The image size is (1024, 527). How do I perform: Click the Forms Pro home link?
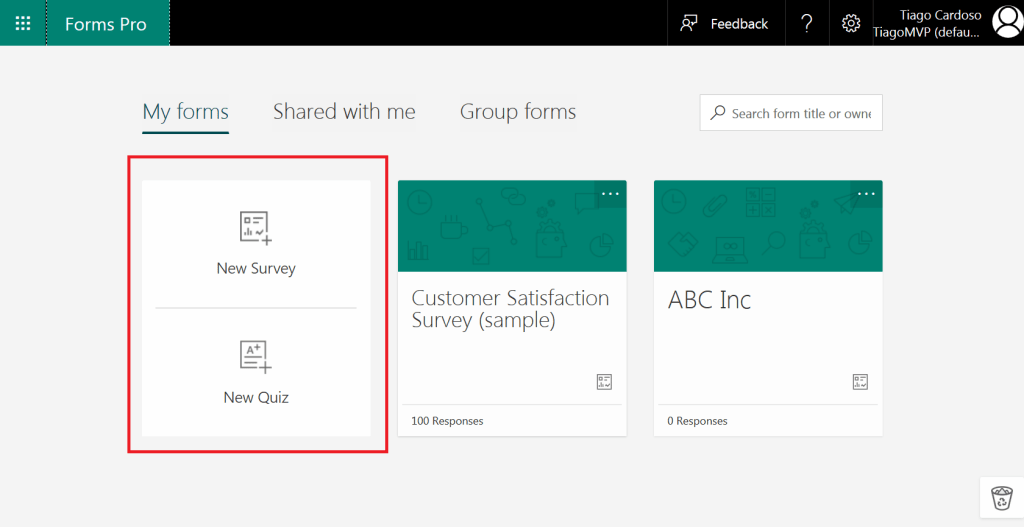pos(105,23)
